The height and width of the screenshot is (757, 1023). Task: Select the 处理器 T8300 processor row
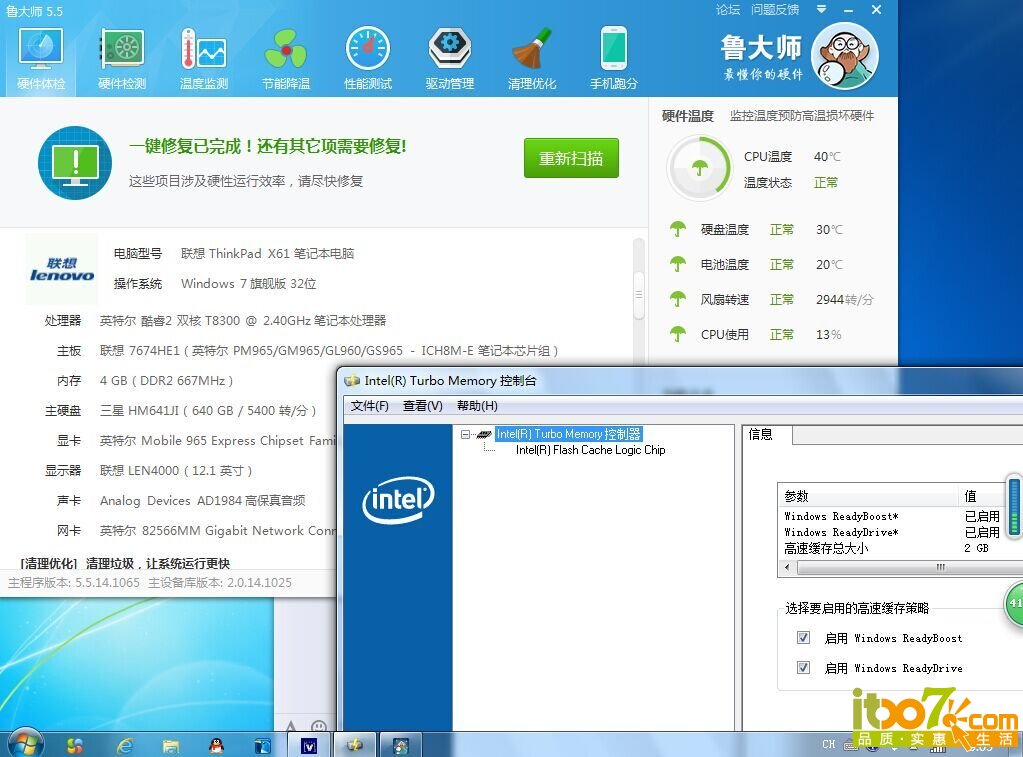[x=215, y=320]
